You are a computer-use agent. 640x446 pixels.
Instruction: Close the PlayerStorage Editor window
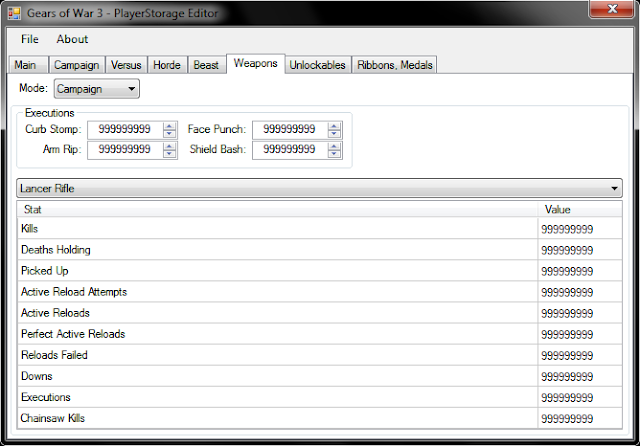(x=611, y=9)
